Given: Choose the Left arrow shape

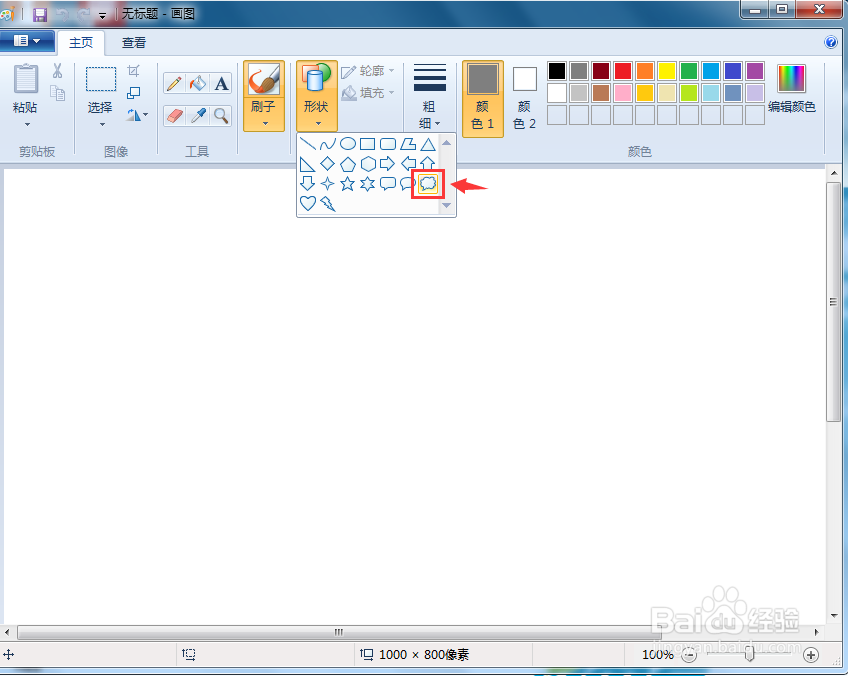Looking at the screenshot, I should pos(408,164).
